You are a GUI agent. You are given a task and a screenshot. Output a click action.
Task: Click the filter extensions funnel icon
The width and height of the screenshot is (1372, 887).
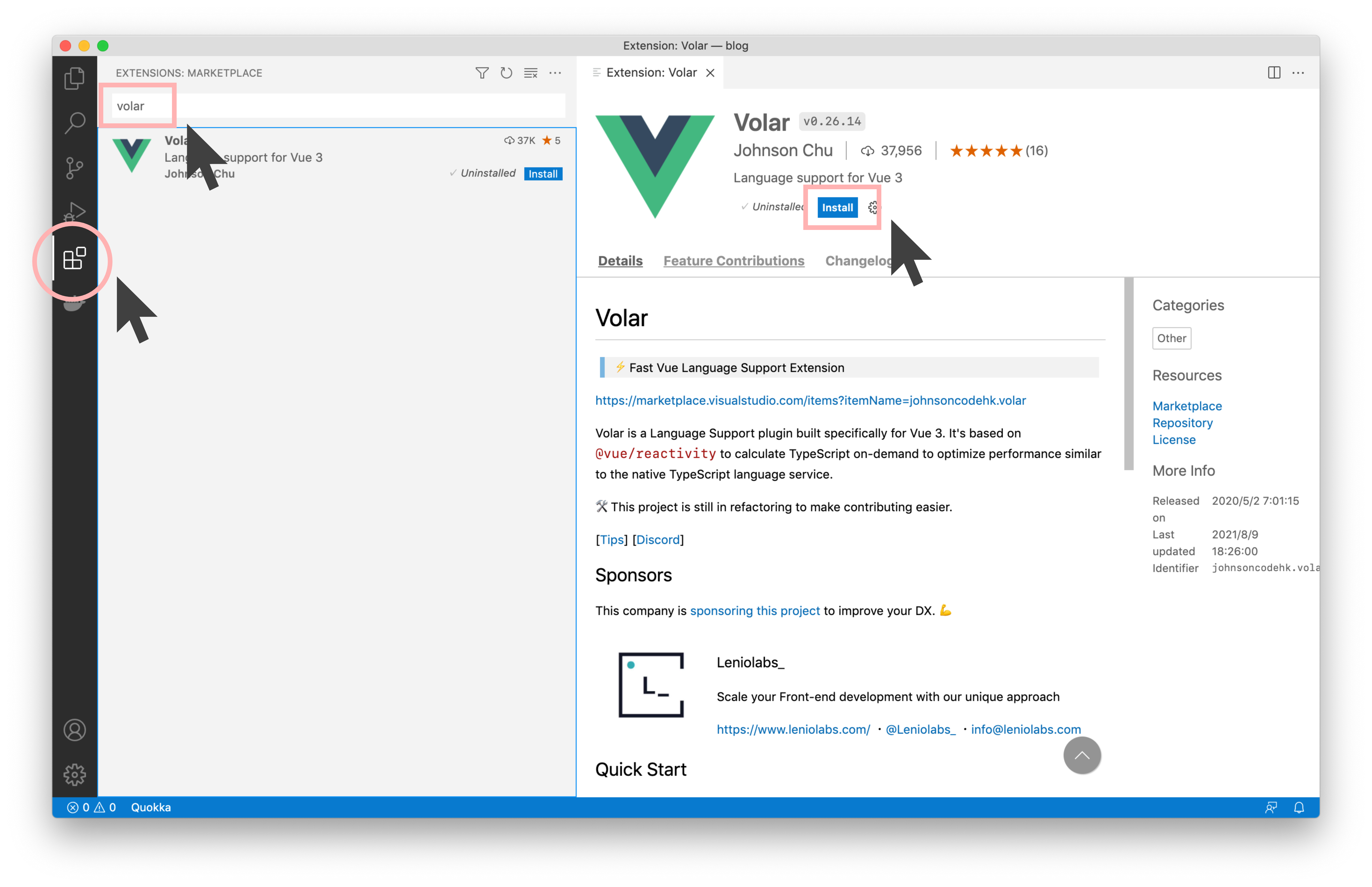click(482, 73)
